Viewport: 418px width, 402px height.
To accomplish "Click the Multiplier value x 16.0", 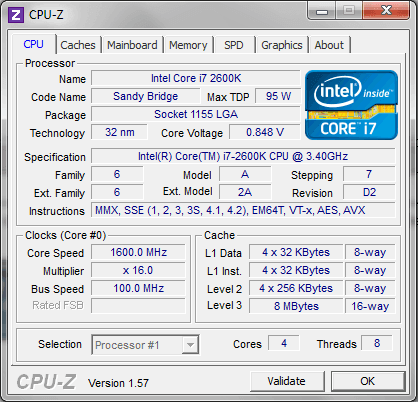I will 138,270.
